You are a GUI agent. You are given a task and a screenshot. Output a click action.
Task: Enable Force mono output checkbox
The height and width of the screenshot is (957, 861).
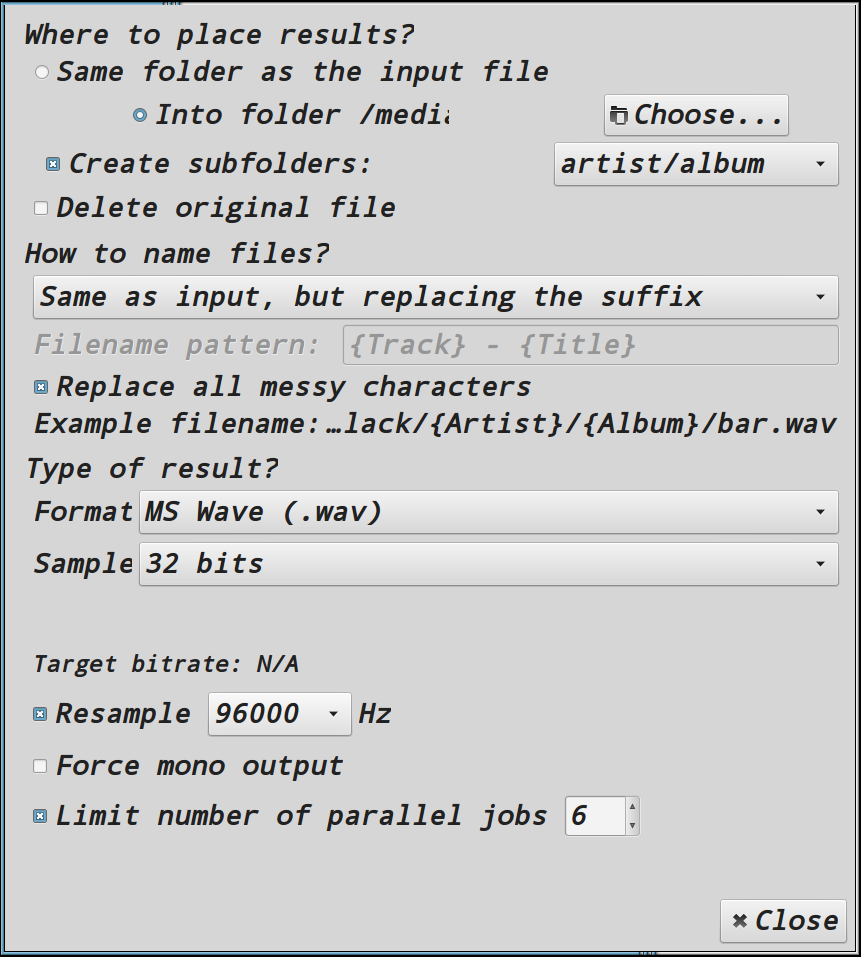[40, 766]
